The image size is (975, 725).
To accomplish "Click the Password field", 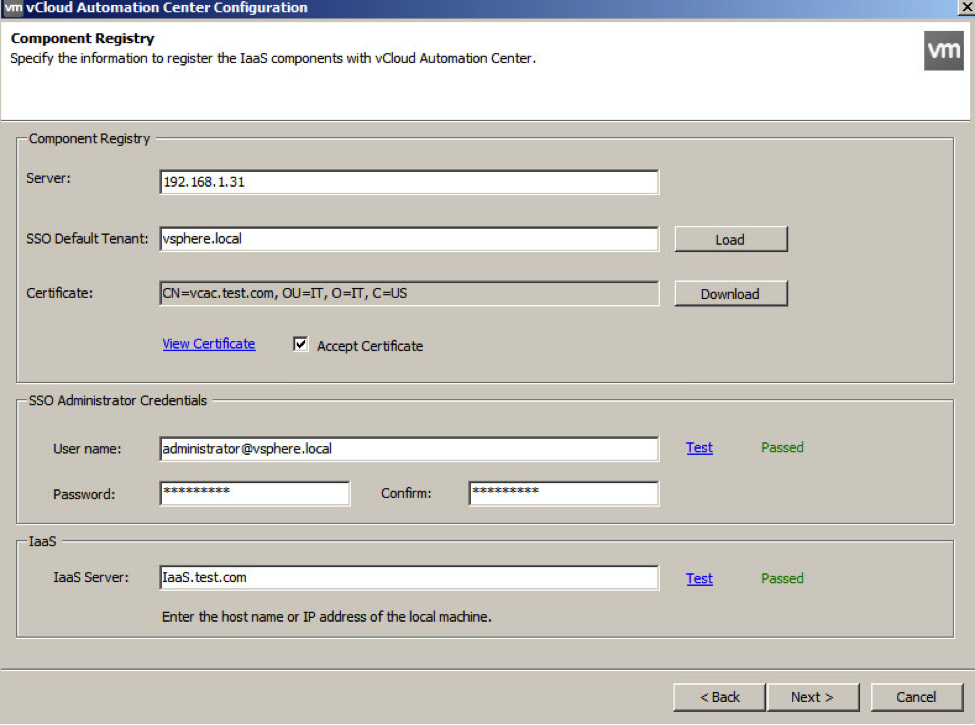I will 255,494.
